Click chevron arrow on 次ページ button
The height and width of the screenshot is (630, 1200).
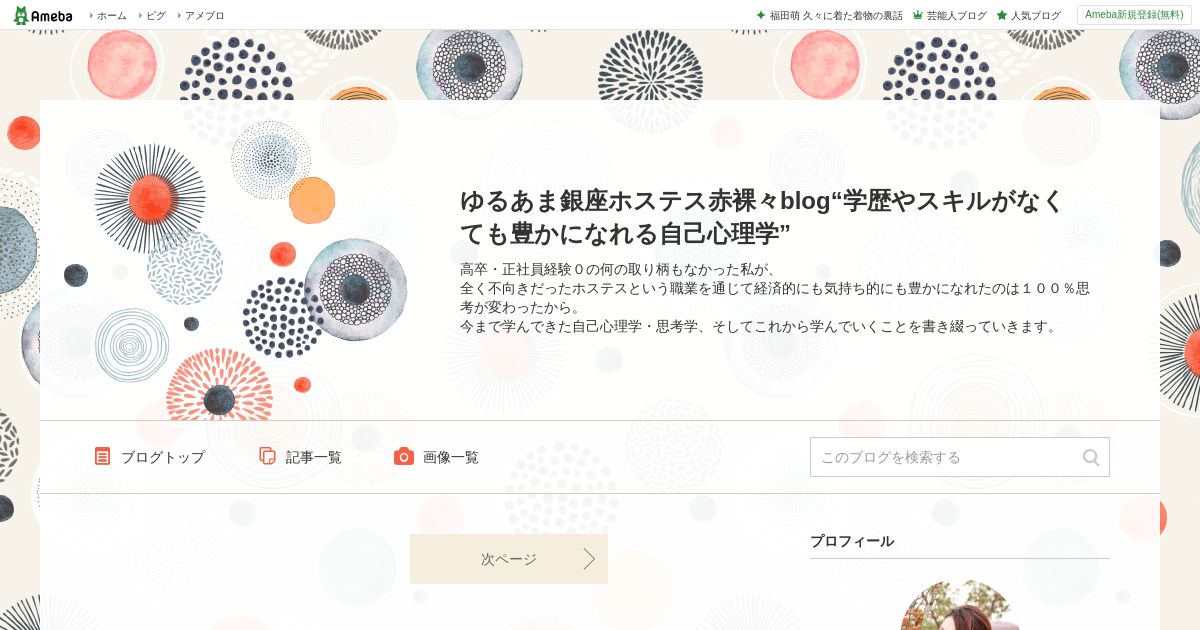(589, 559)
